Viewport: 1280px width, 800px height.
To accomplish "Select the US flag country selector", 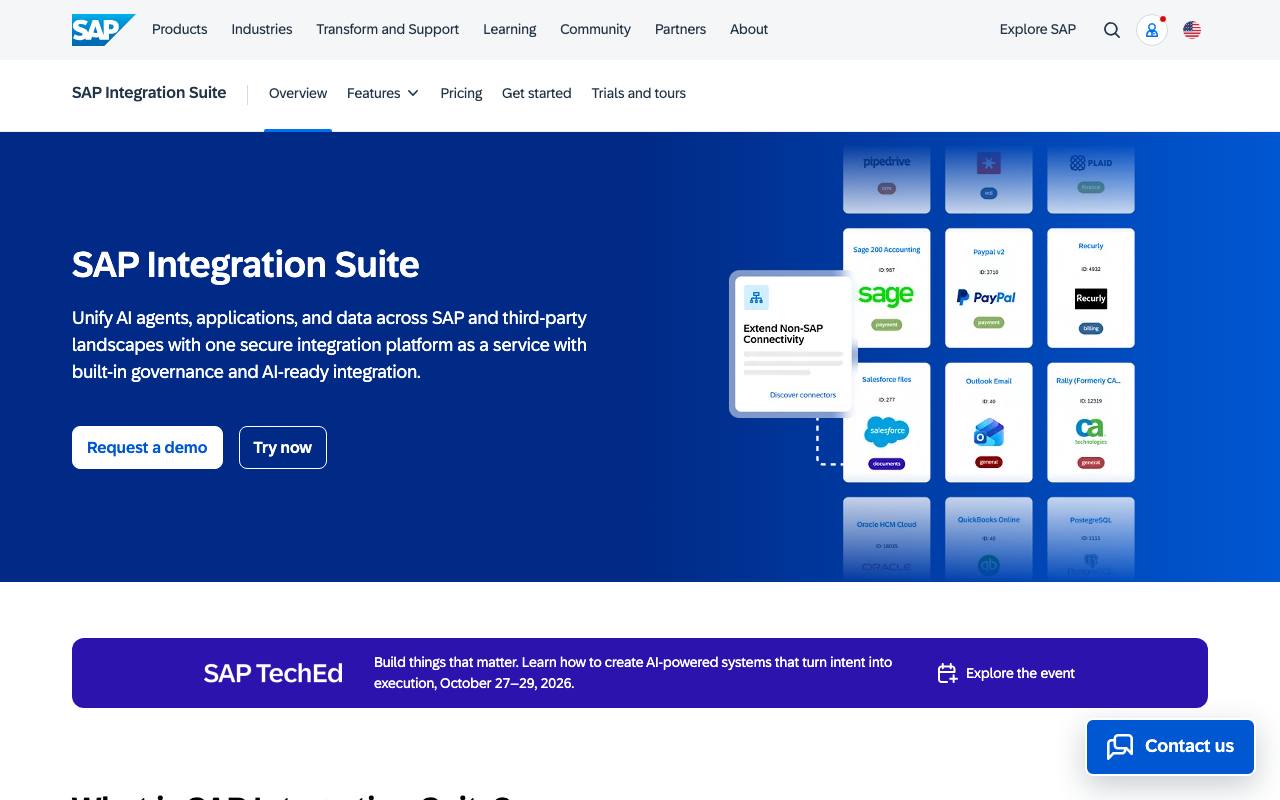I will pos(1192,30).
